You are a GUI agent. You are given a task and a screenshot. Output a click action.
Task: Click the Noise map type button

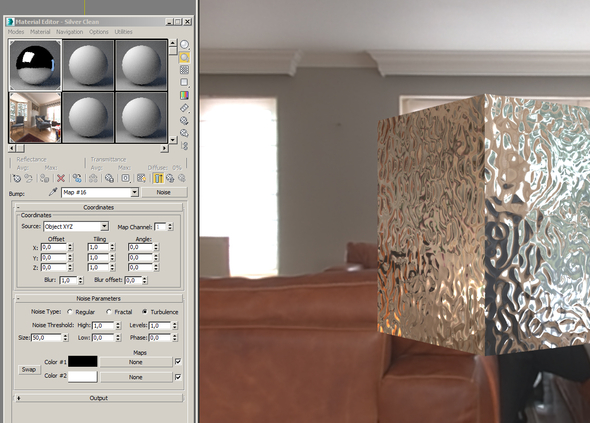tap(164, 192)
